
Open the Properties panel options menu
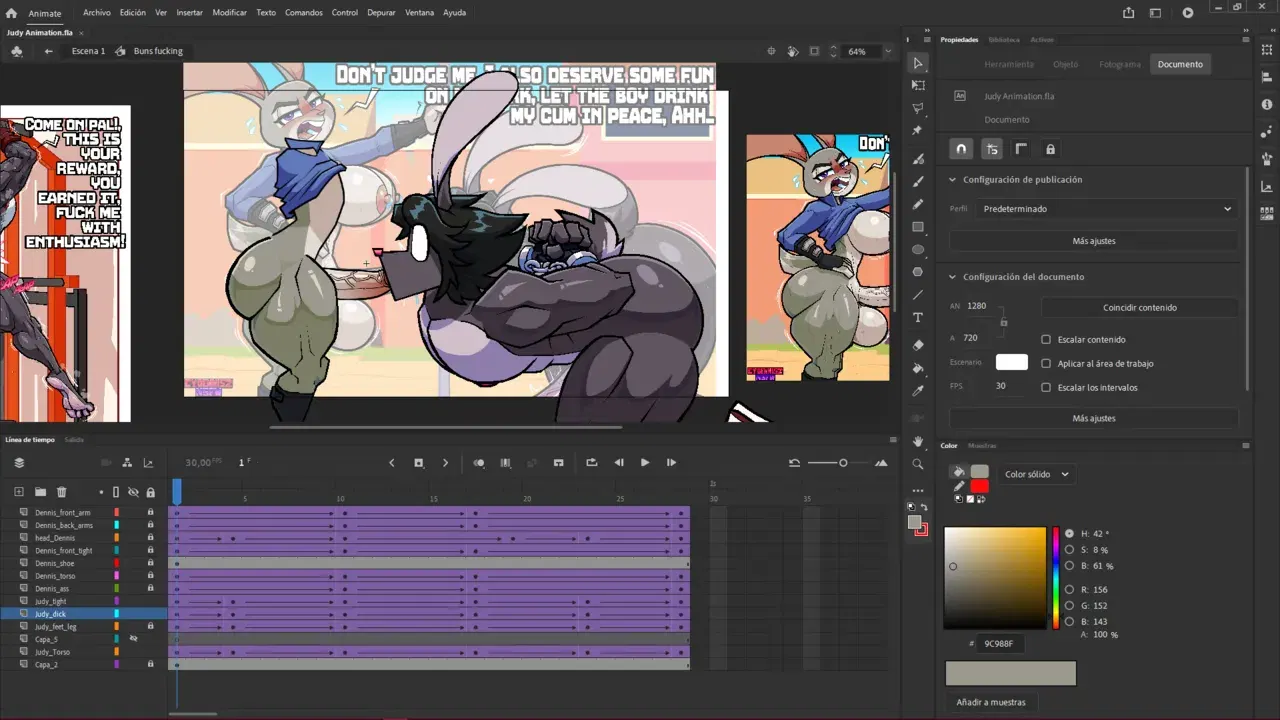click(x=1245, y=40)
